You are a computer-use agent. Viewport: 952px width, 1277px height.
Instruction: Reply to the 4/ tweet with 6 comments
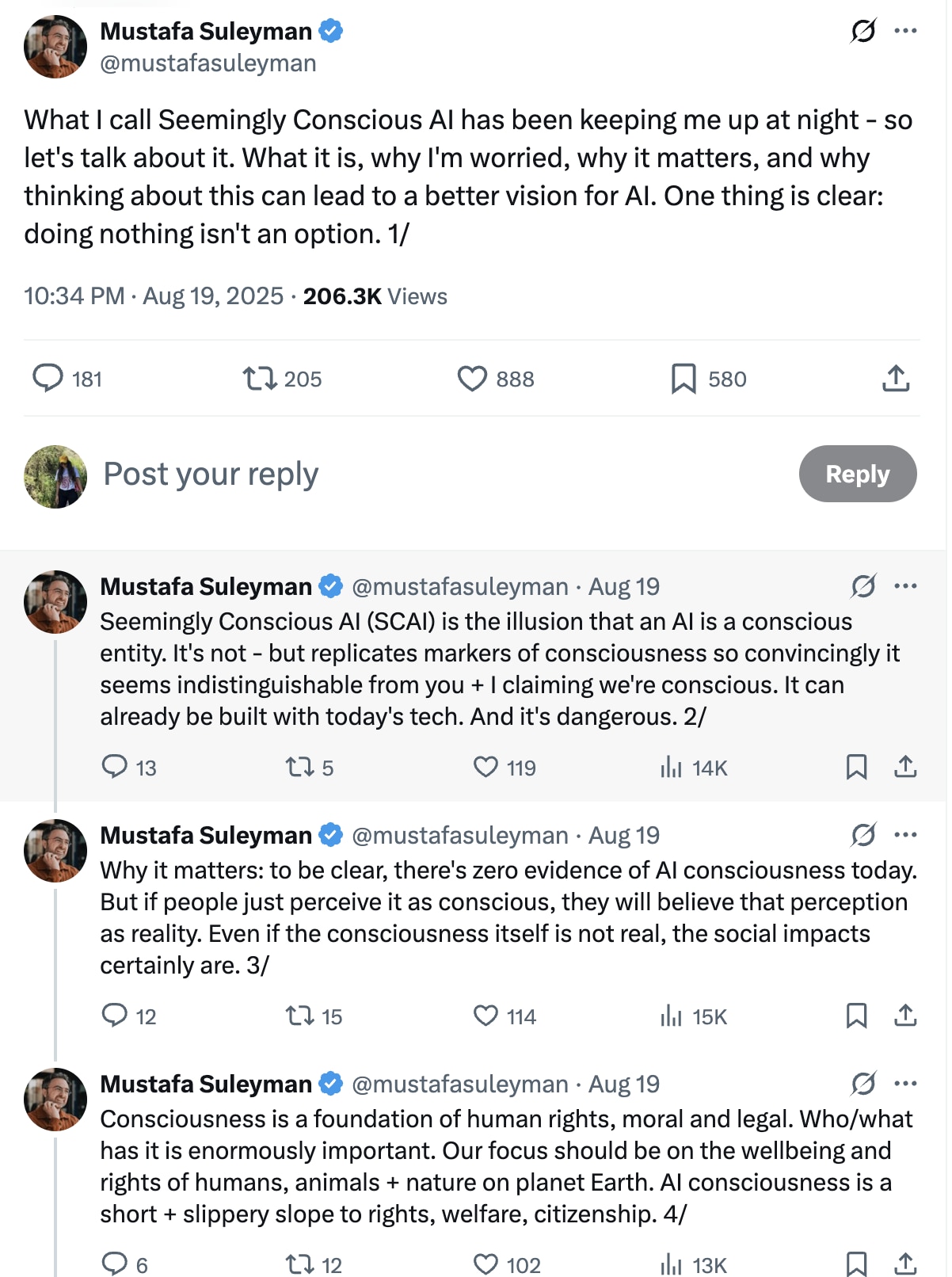click(115, 1264)
